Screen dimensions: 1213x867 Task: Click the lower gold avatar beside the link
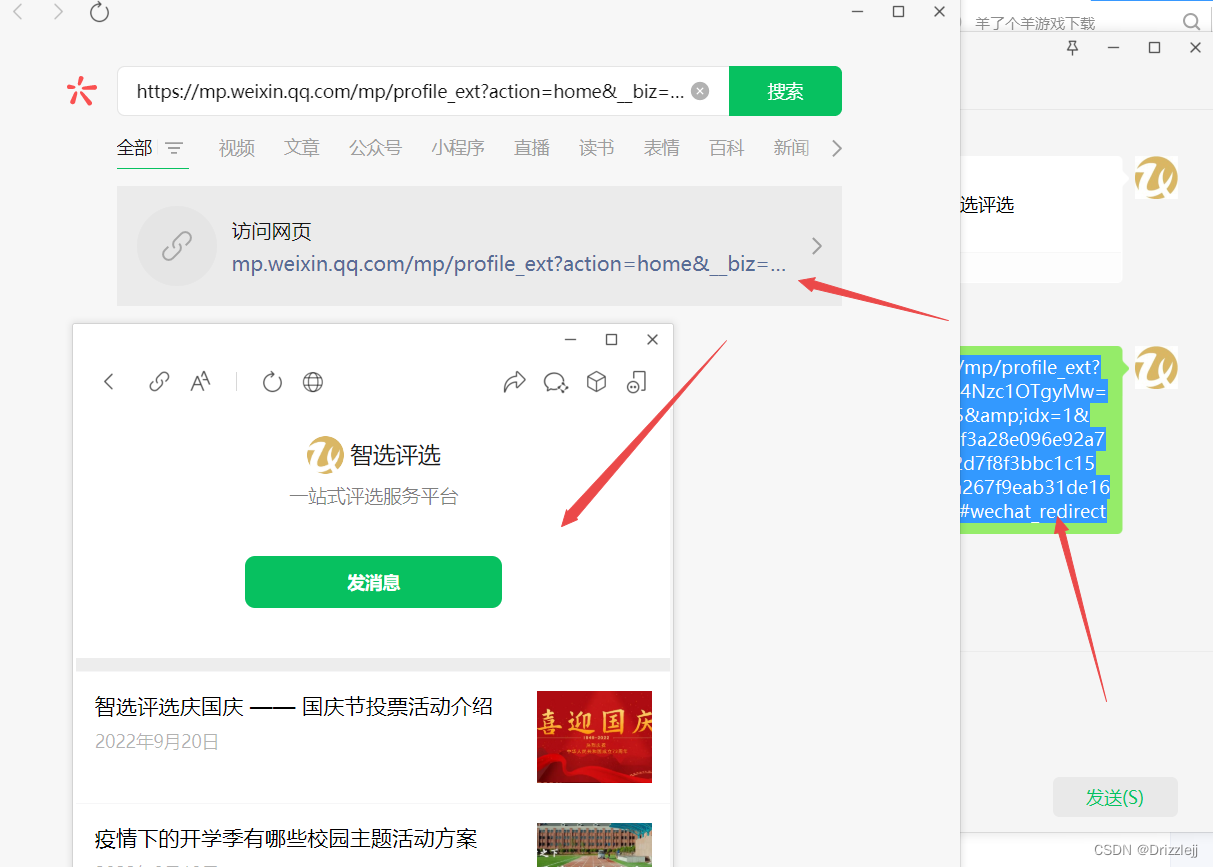point(1156,367)
